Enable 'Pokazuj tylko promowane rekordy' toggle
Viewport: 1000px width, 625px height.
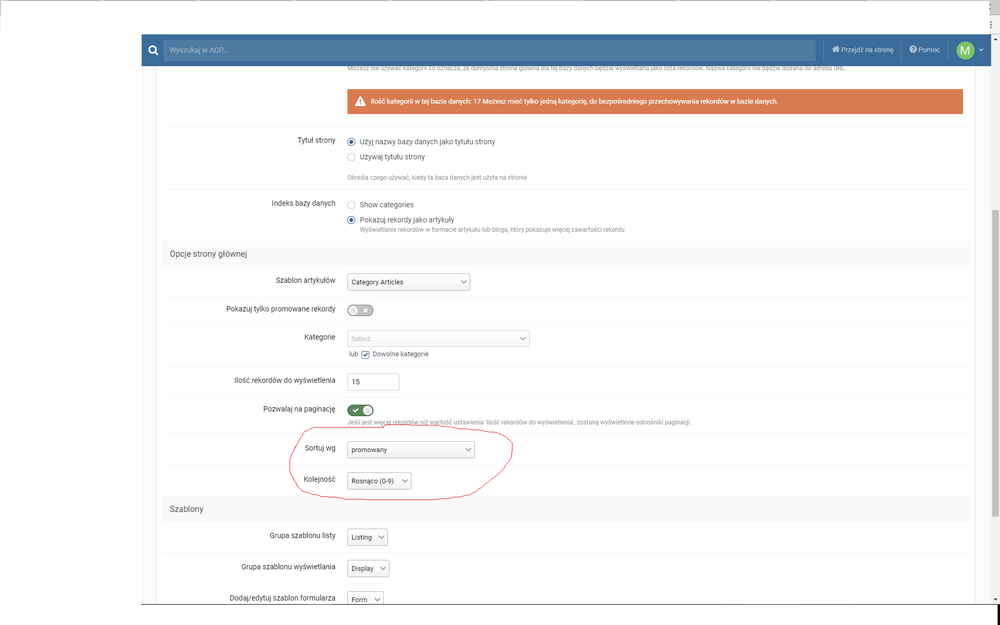(359, 310)
